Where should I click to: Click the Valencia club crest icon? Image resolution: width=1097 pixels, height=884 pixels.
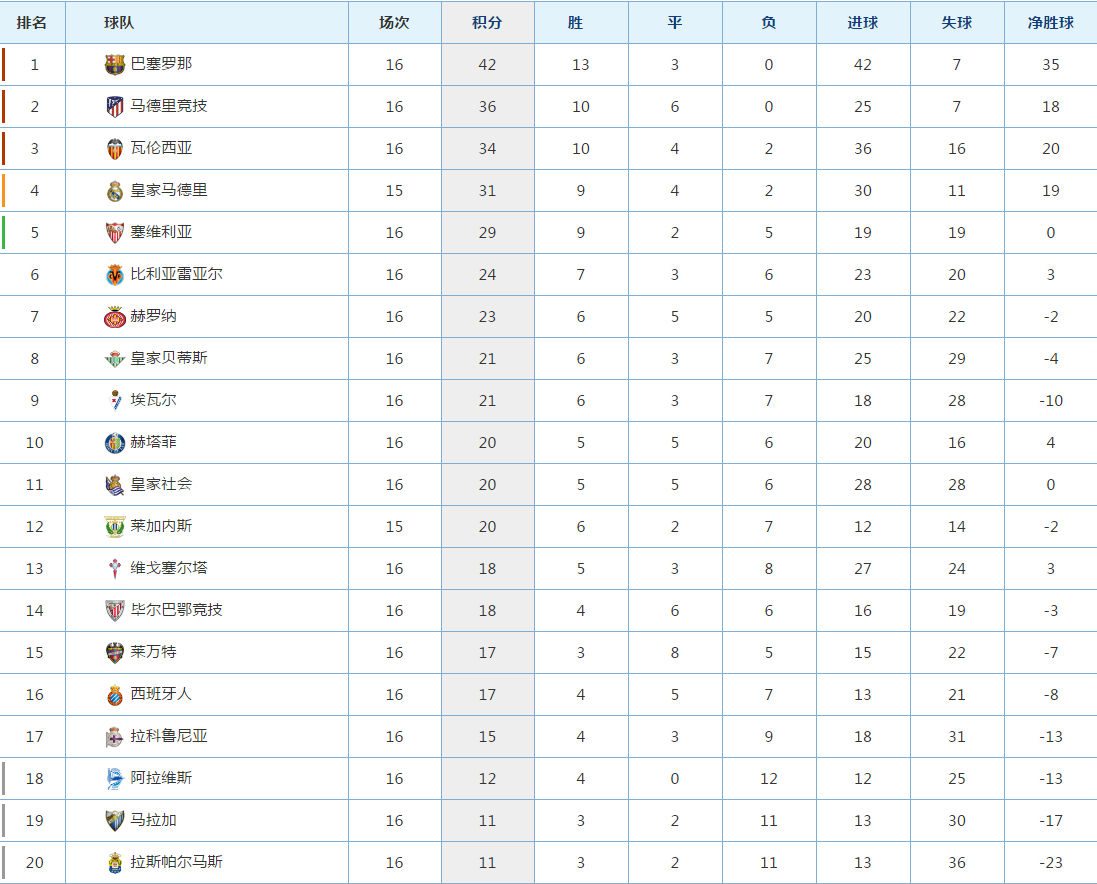coord(115,148)
